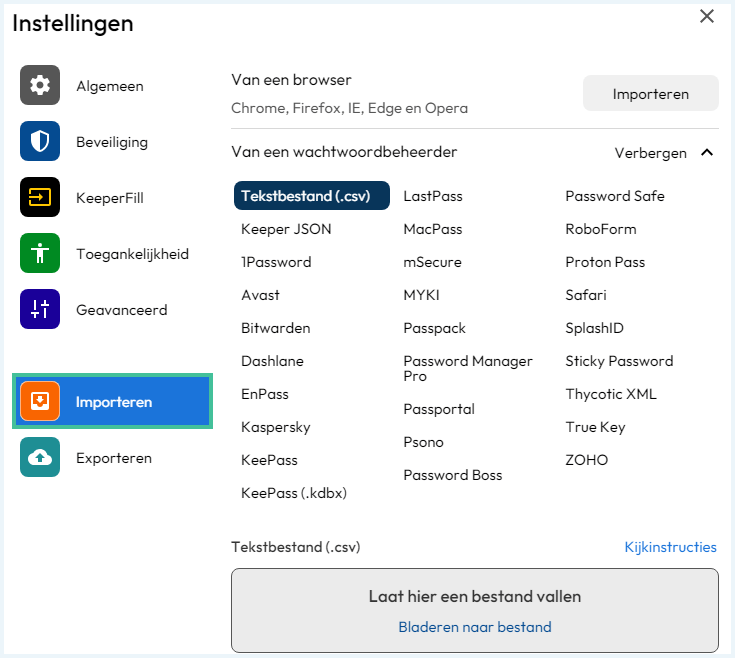Select ZOHO from the list
The height and width of the screenshot is (658, 735).
[x=586, y=460]
